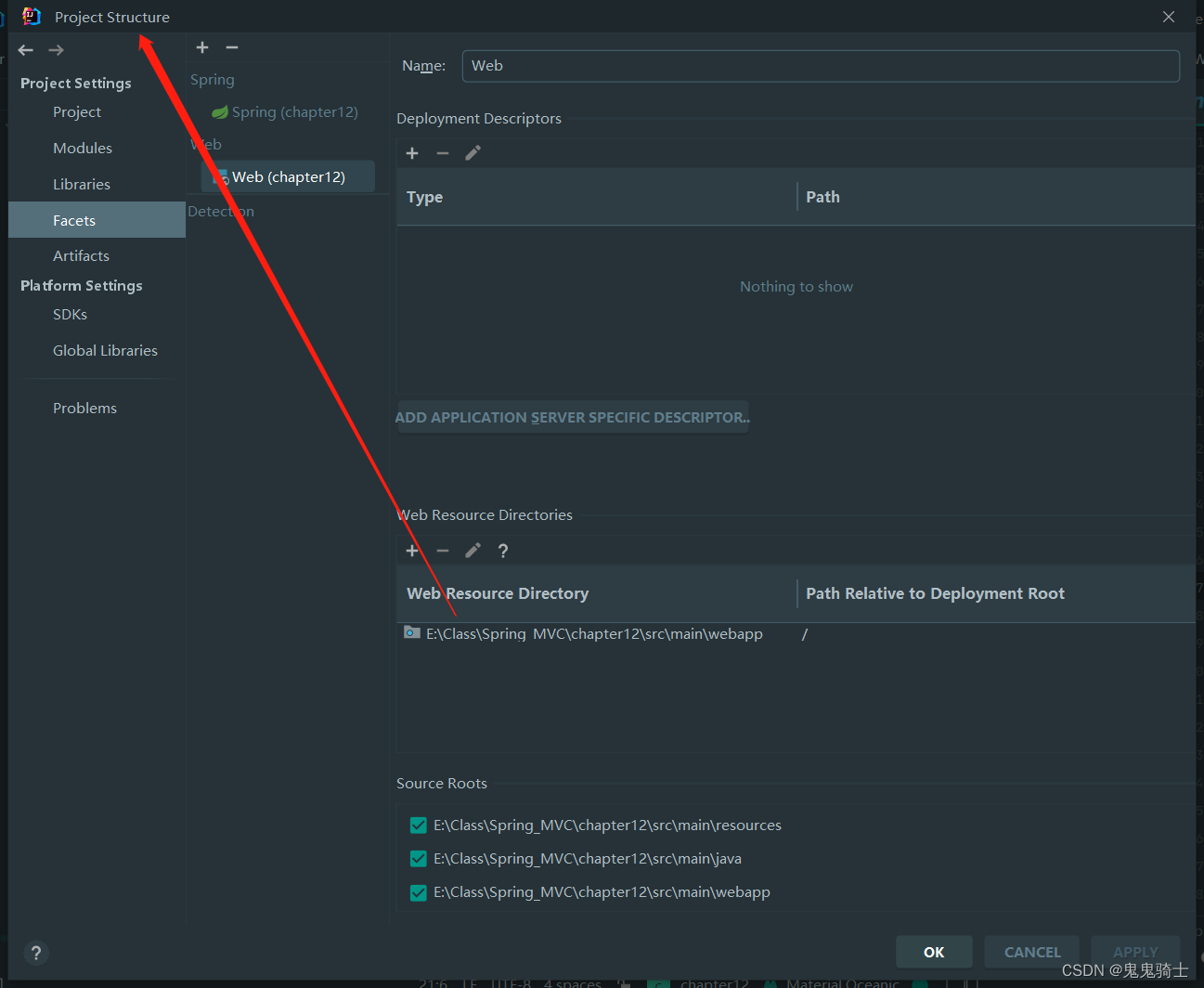Toggle src\main\resources source root checkbox
The image size is (1204, 988).
419,825
